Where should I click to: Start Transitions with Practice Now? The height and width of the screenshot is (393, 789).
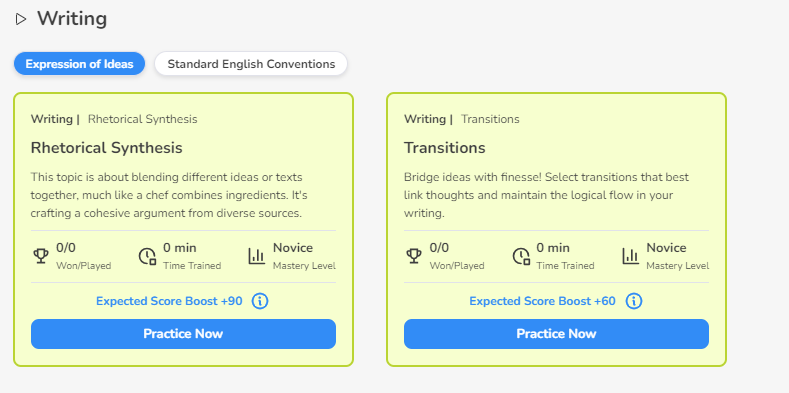click(557, 334)
